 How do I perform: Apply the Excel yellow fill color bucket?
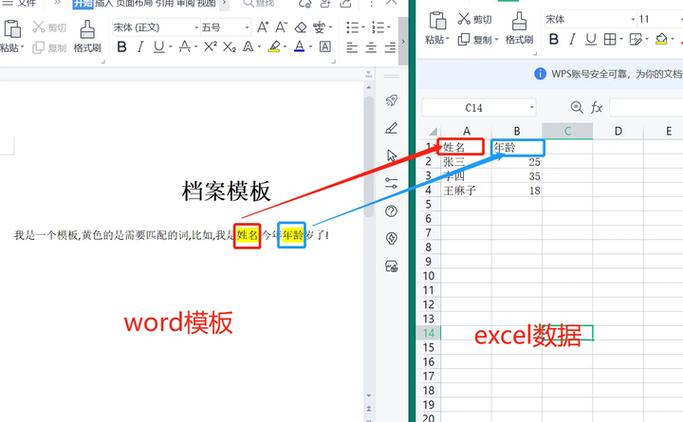661,39
